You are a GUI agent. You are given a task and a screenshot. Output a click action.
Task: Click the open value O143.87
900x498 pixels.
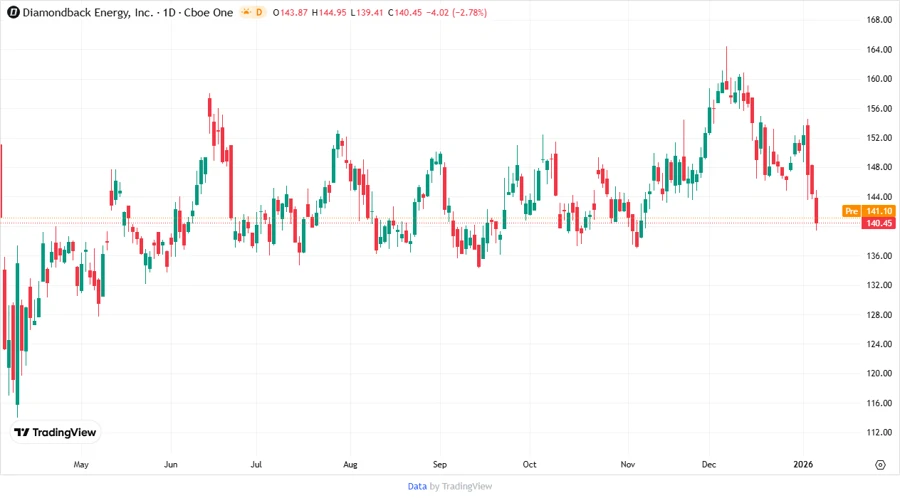click(290, 13)
